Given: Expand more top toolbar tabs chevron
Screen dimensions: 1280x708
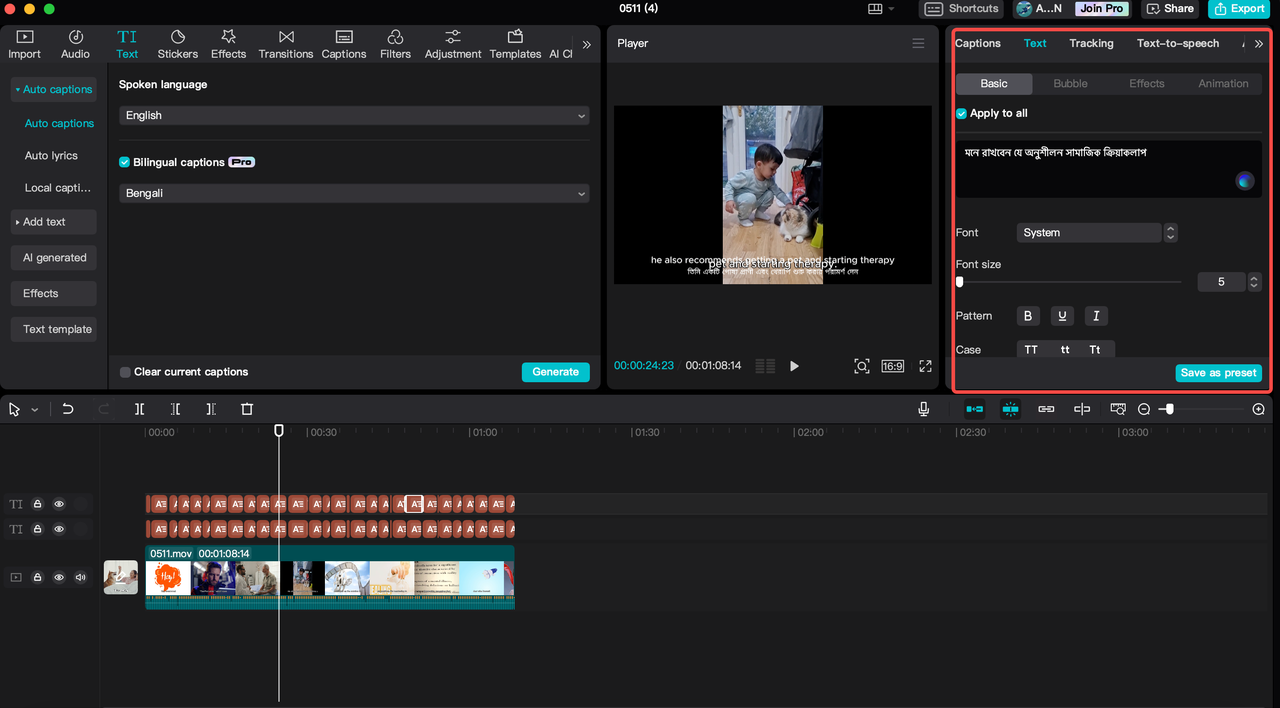Looking at the screenshot, I should pos(587,44).
